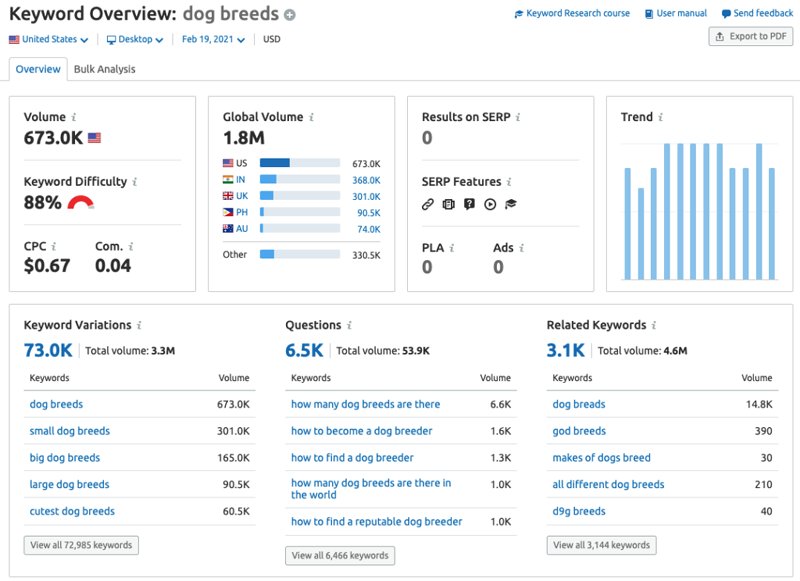The width and height of the screenshot is (800, 581).
Task: Click the Volume info icon
Action: click(x=74, y=117)
